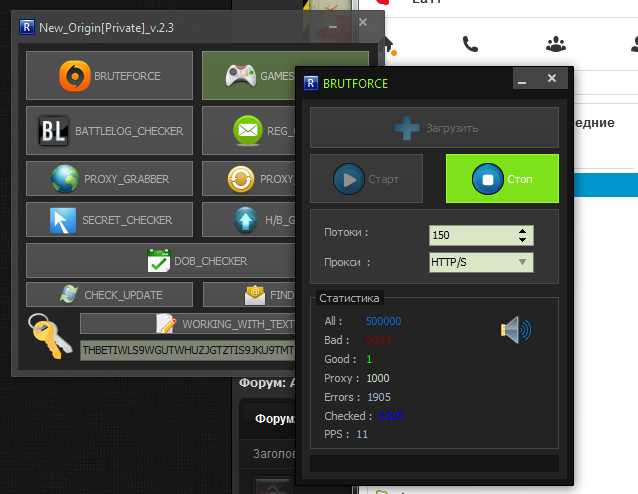Click the license key text field
The height and width of the screenshot is (494, 638).
pos(188,350)
